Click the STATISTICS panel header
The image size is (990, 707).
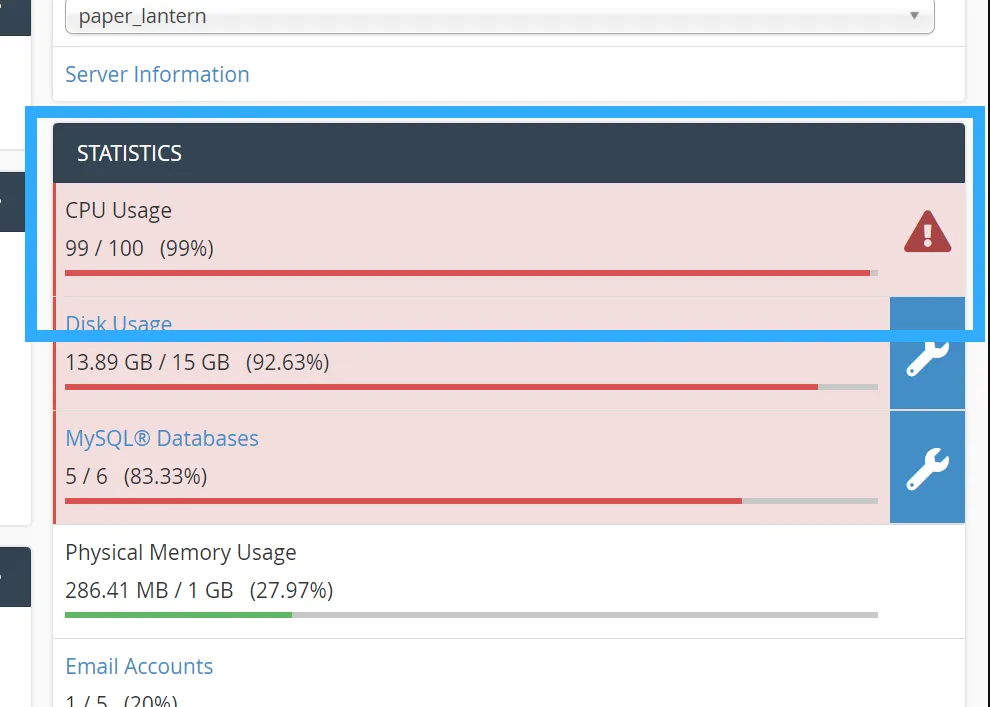point(509,153)
